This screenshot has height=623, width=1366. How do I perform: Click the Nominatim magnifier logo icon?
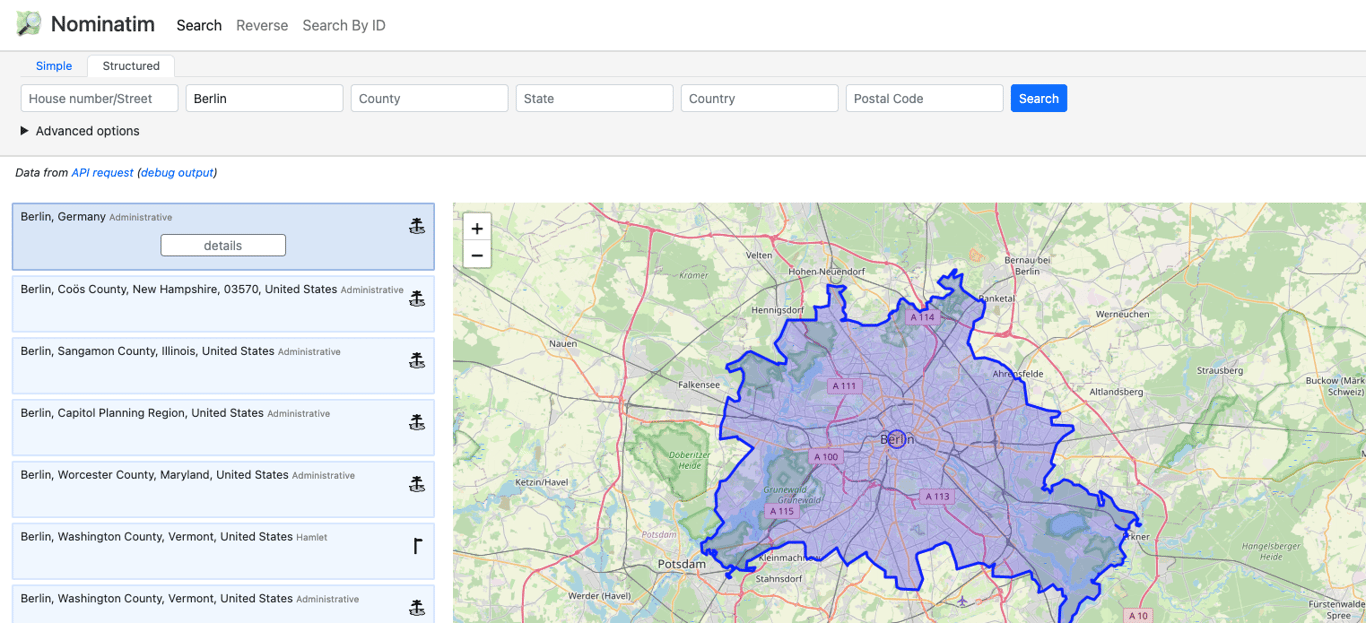(29, 24)
